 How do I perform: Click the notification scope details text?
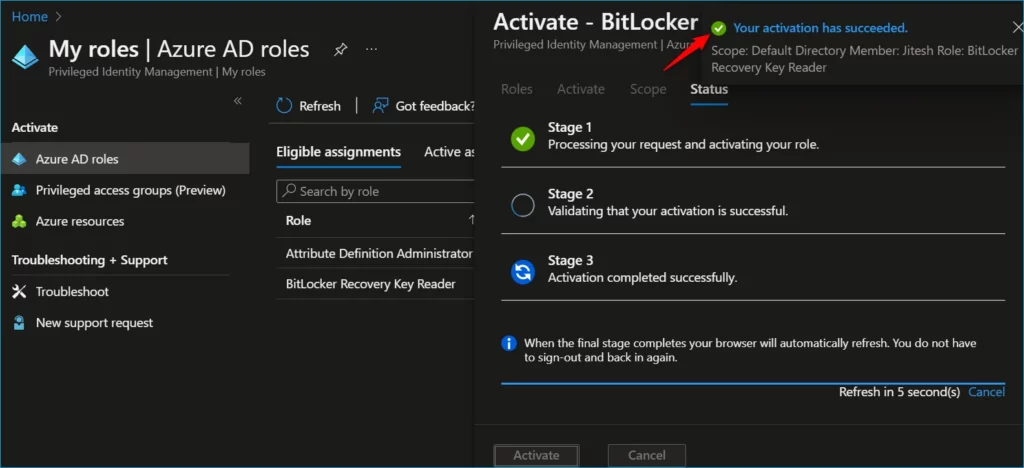coord(864,59)
